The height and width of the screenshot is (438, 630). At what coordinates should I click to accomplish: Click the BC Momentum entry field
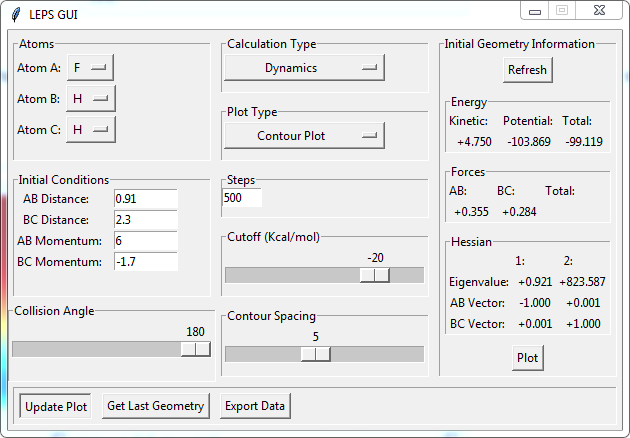(145, 262)
